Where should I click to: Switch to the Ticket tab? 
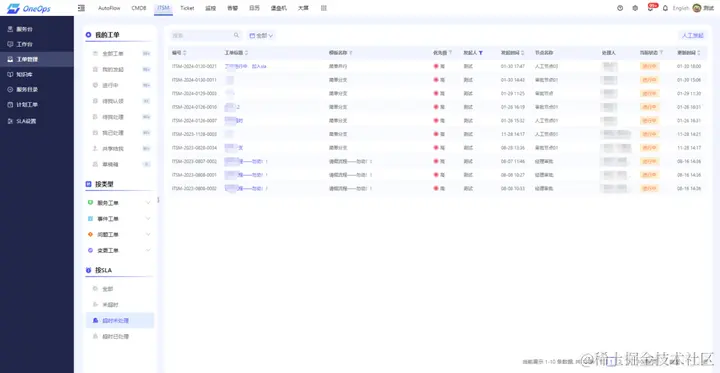click(x=187, y=8)
